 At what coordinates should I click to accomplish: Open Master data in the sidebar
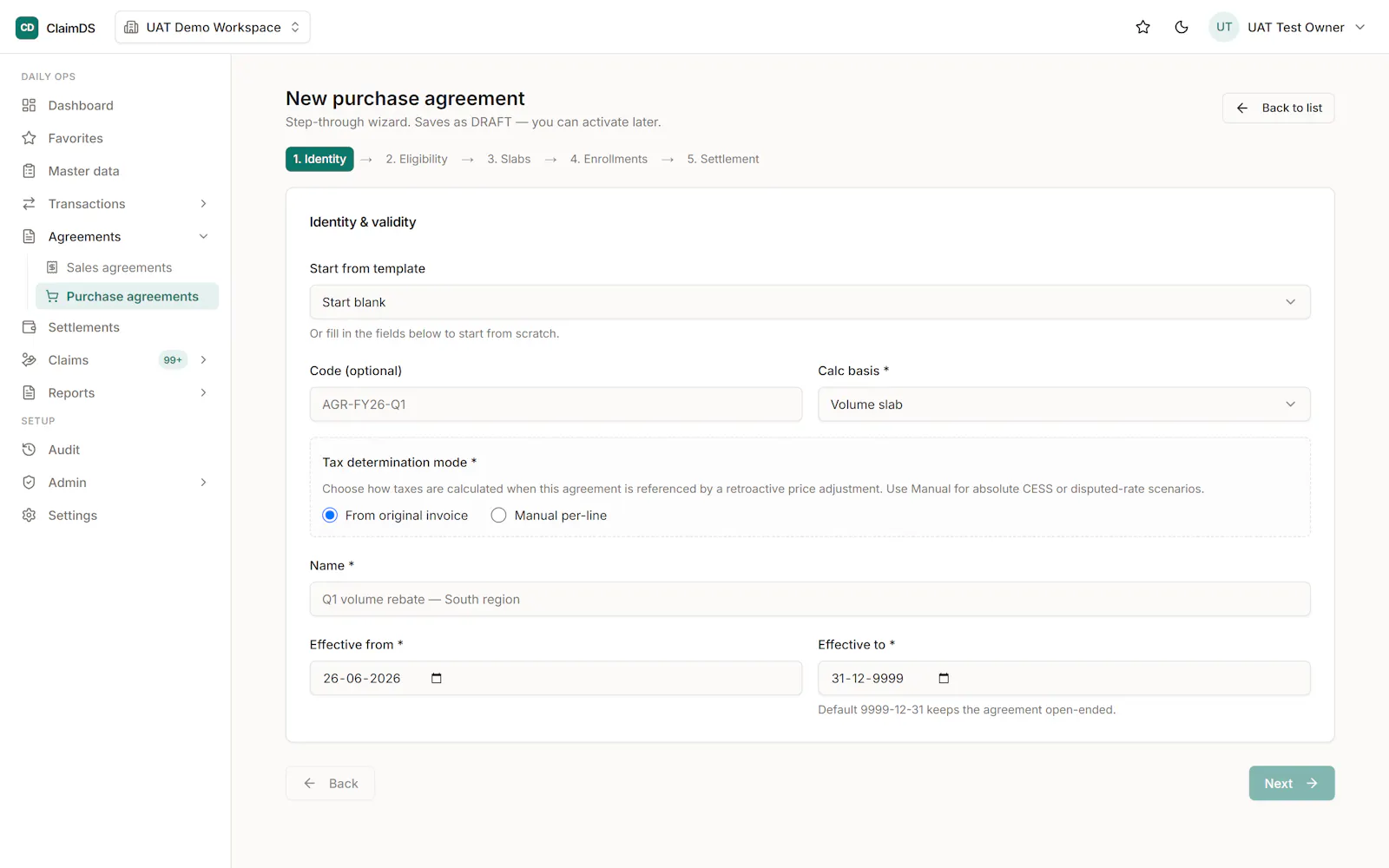[115, 171]
